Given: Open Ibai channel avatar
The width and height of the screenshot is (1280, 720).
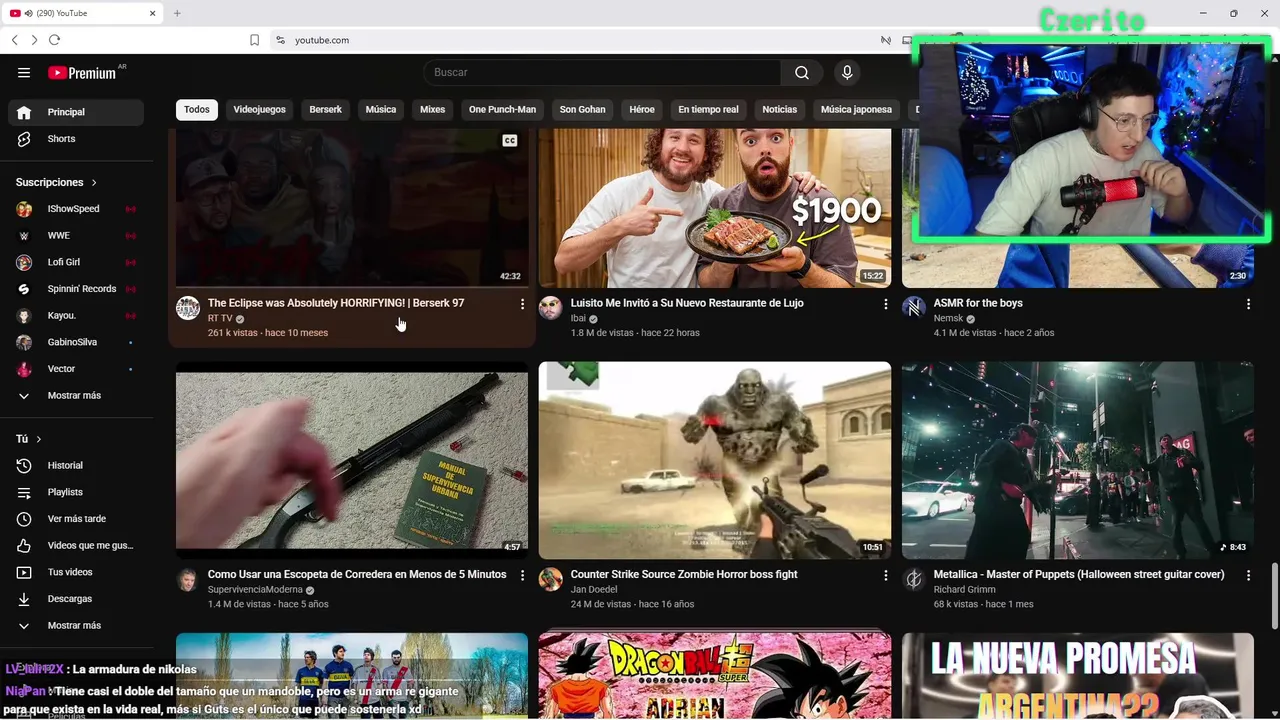Looking at the screenshot, I should [x=551, y=308].
